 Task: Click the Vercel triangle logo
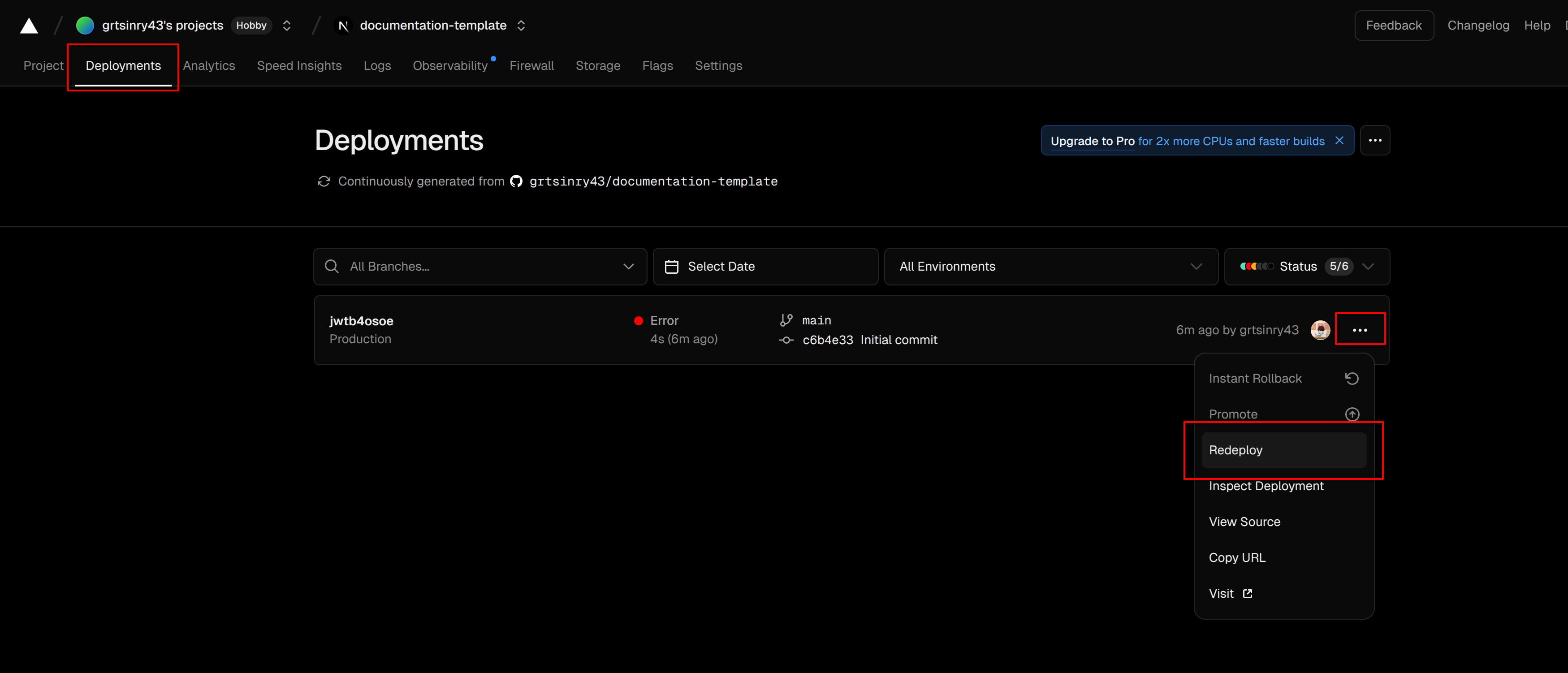(x=29, y=26)
